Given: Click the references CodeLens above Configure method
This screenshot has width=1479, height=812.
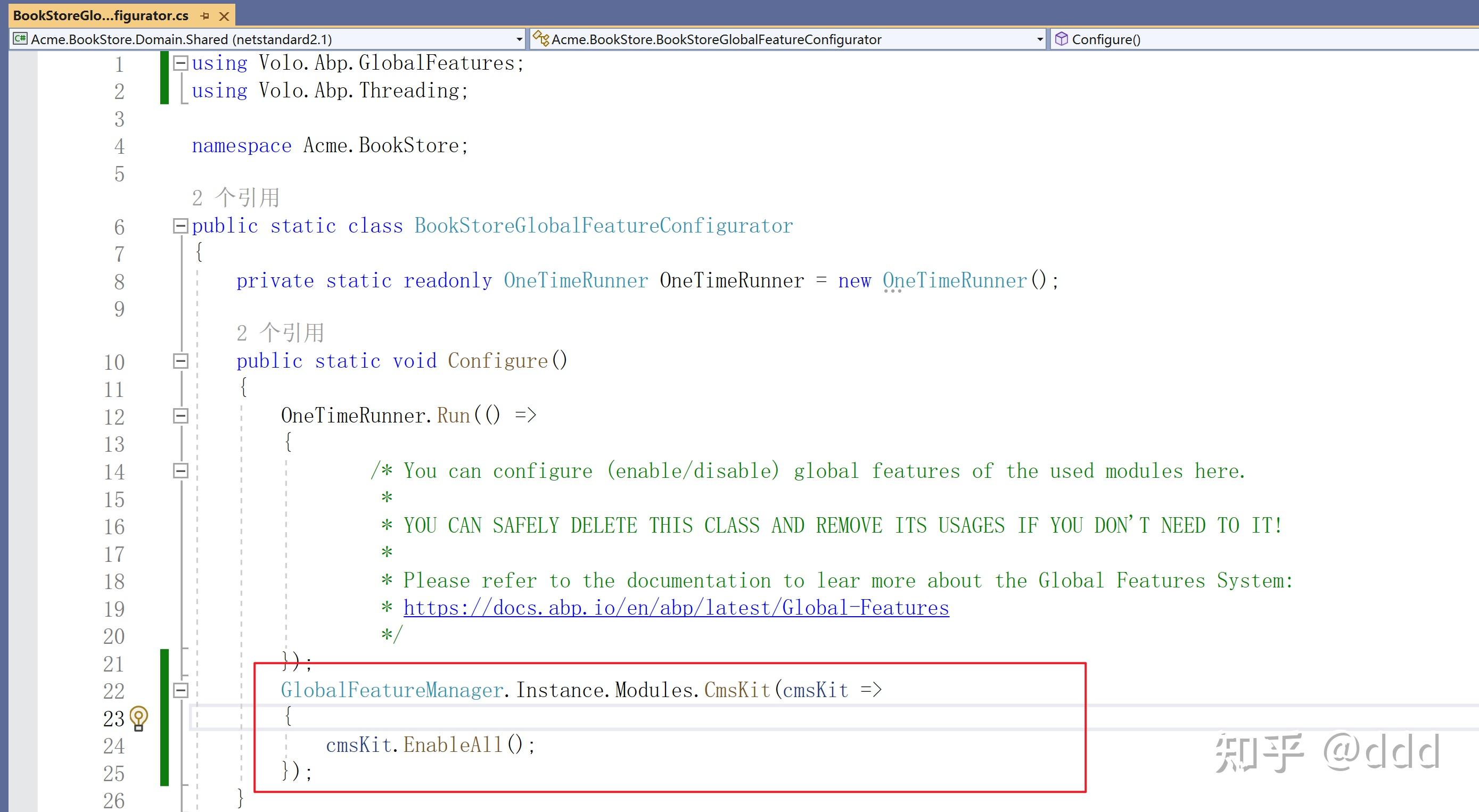Looking at the screenshot, I should click(280, 333).
